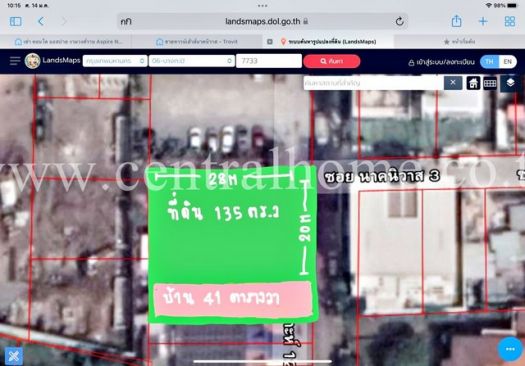Open Safari tab overview grid icon
This screenshot has width=525, height=366.
(510, 21)
